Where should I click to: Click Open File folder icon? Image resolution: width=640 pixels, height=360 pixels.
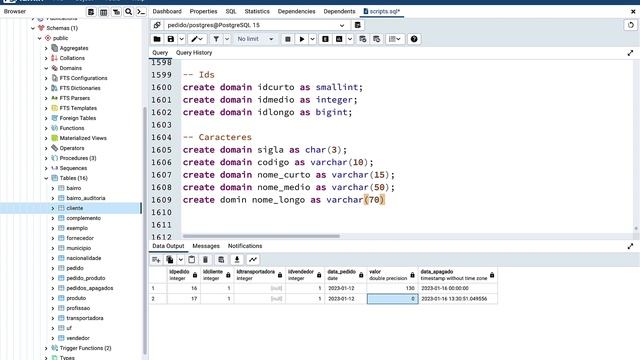157,39
